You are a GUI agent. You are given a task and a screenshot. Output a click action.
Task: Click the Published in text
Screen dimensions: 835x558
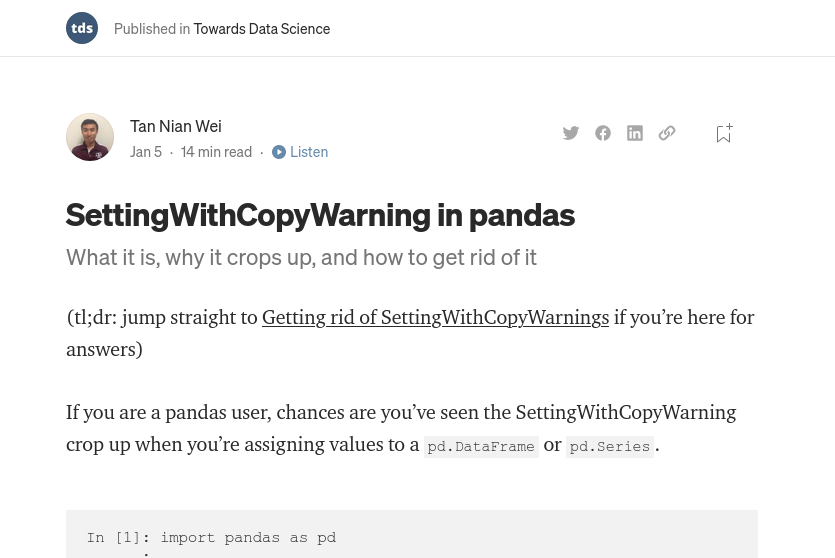coord(152,29)
